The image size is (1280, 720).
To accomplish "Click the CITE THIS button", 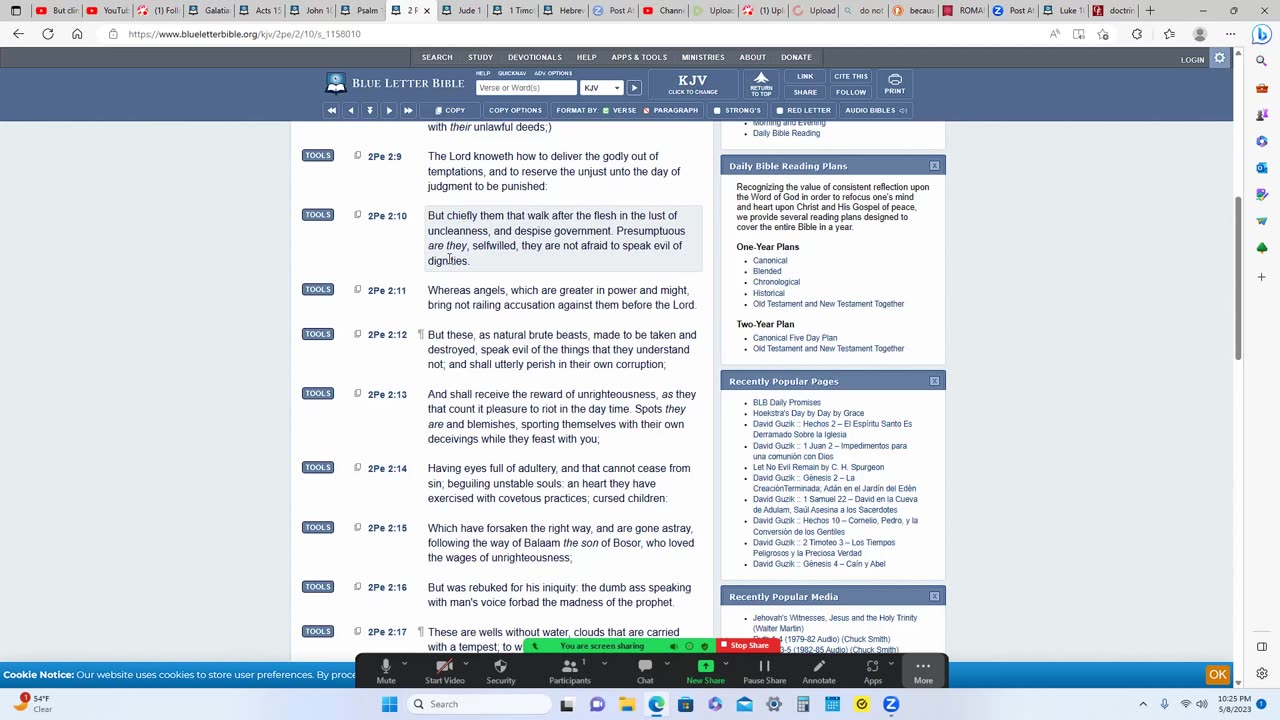I will click(851, 76).
